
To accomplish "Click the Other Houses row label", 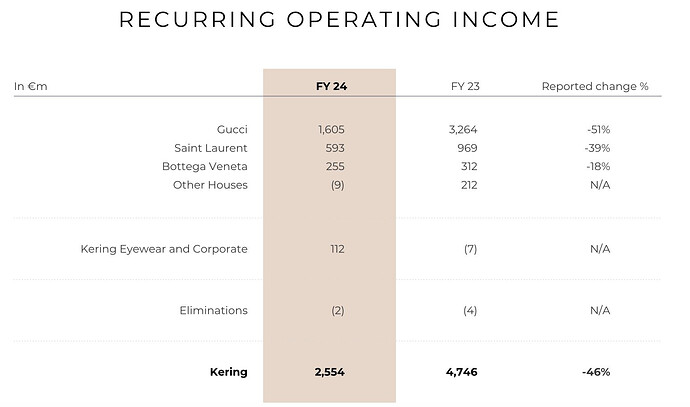I will [x=210, y=185].
